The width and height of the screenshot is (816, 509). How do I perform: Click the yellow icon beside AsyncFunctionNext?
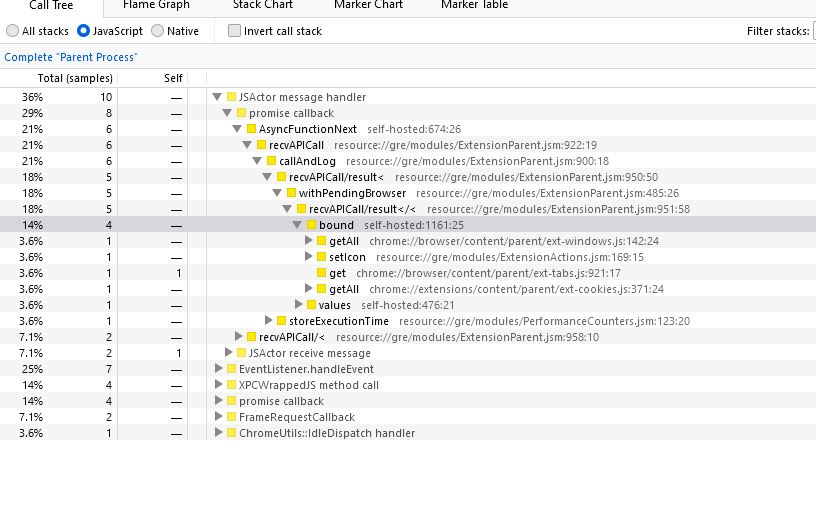coord(251,129)
